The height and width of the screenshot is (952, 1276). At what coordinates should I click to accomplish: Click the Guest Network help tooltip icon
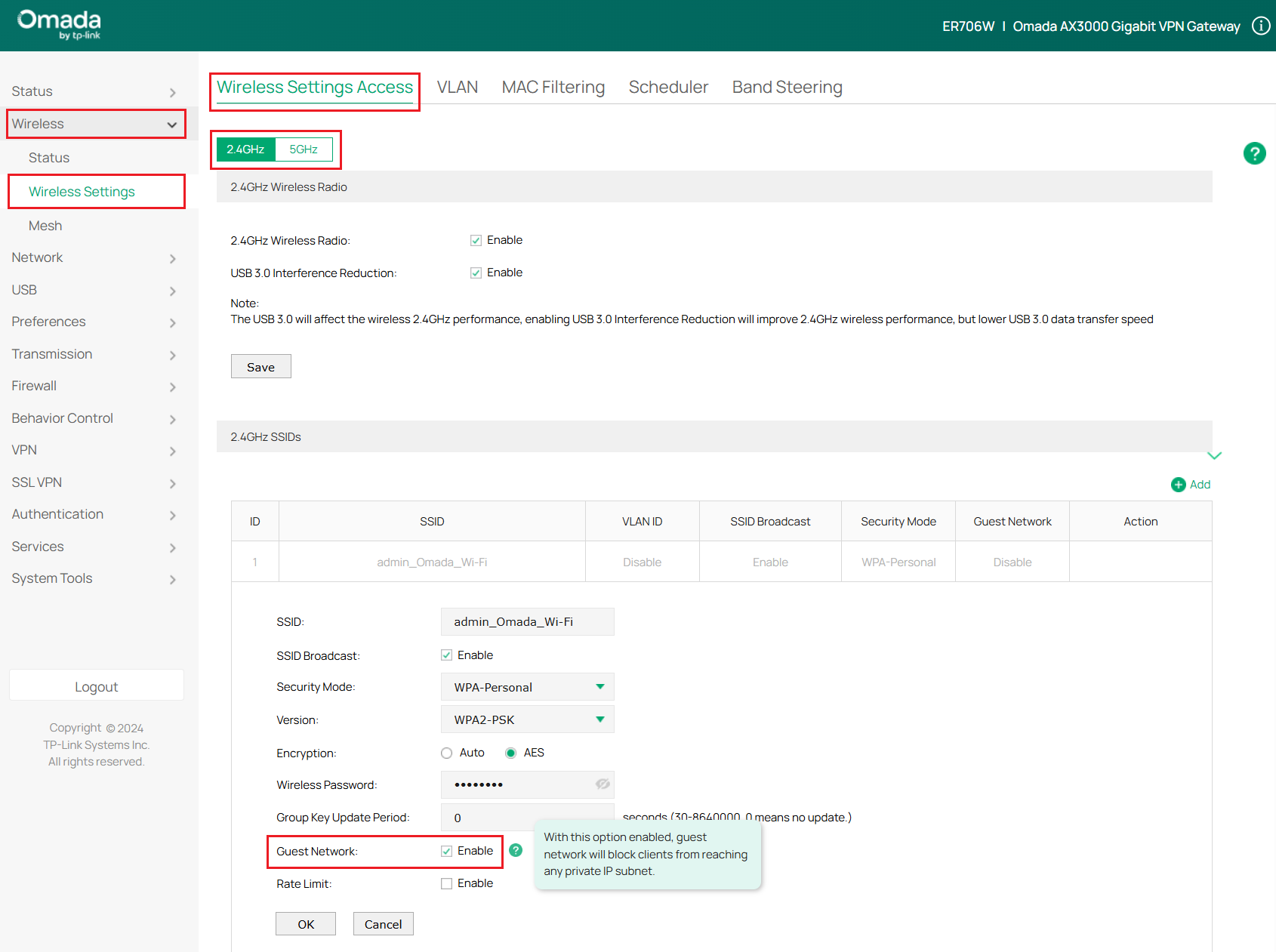(x=516, y=850)
